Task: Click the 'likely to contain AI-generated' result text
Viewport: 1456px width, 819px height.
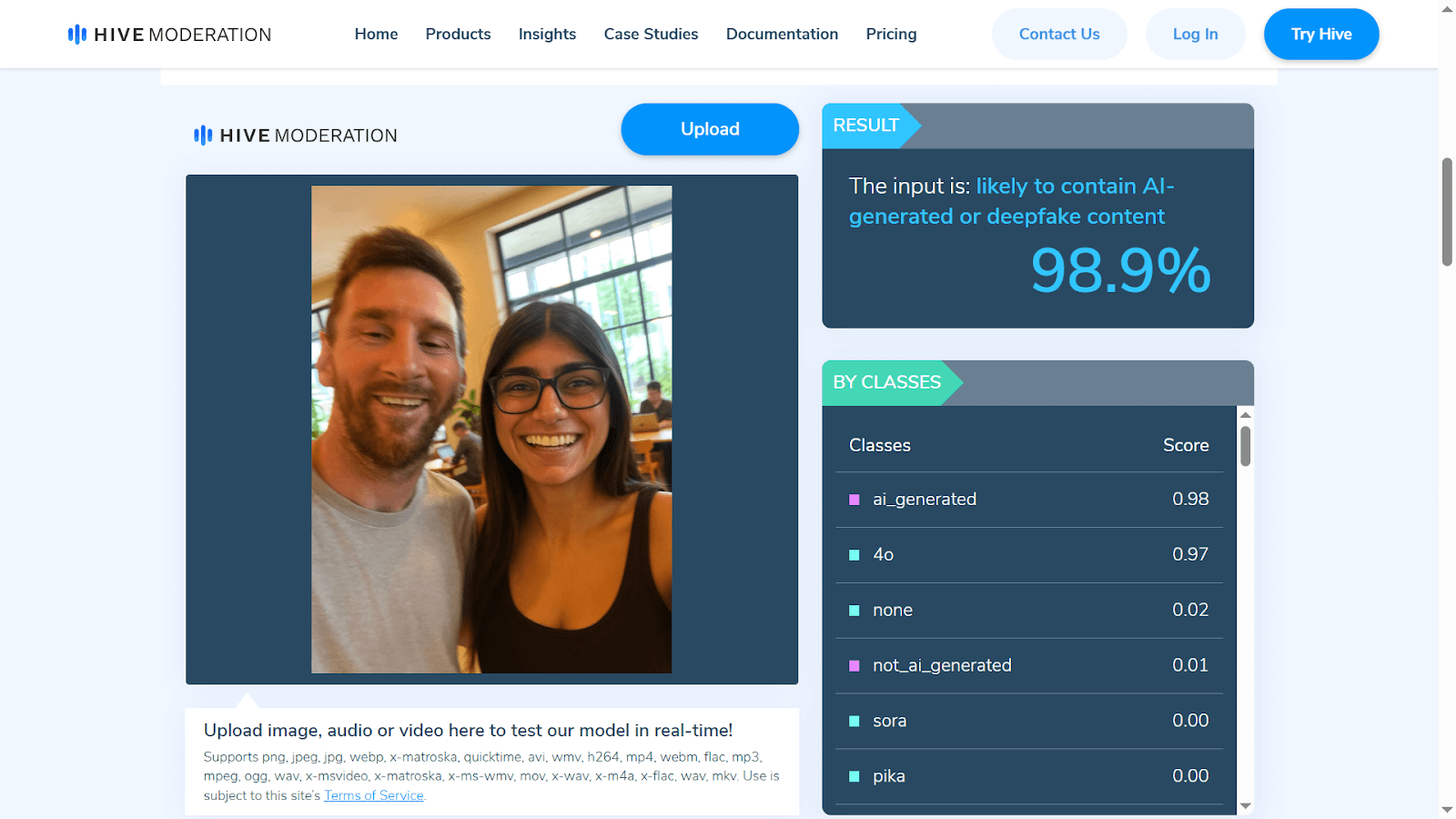Action: point(1012,201)
